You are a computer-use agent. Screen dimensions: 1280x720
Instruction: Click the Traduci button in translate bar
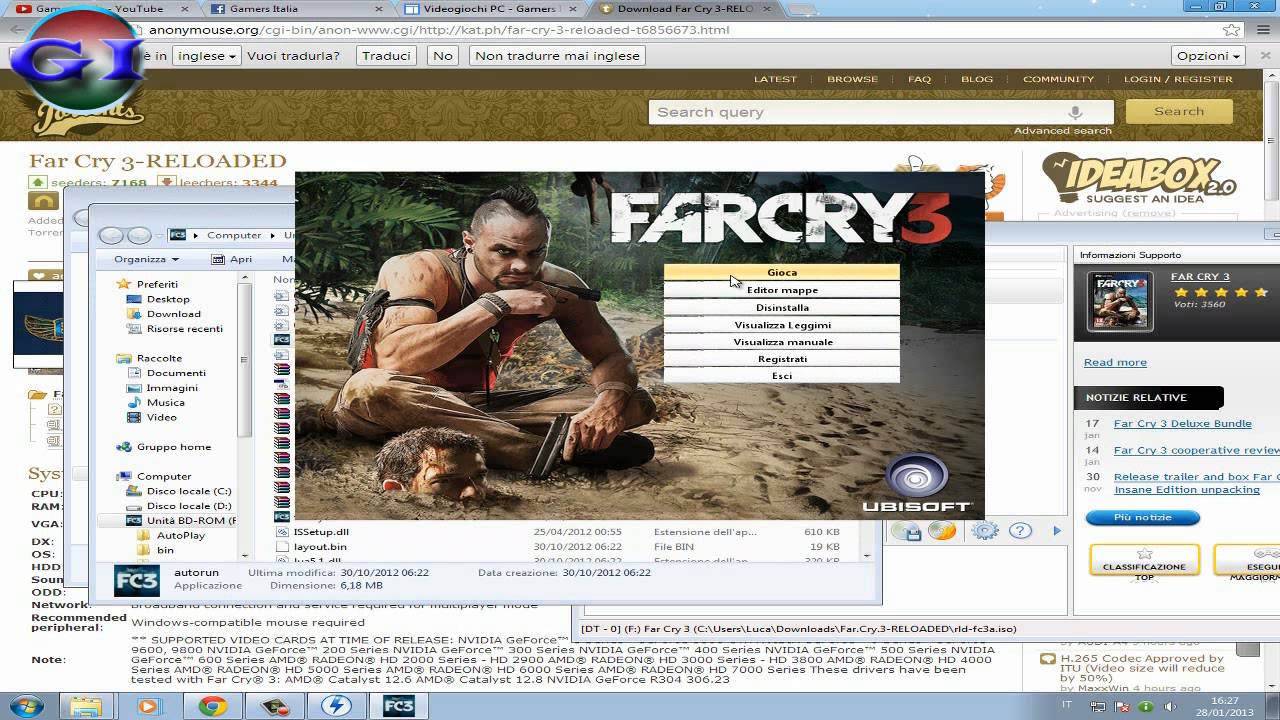pos(386,56)
